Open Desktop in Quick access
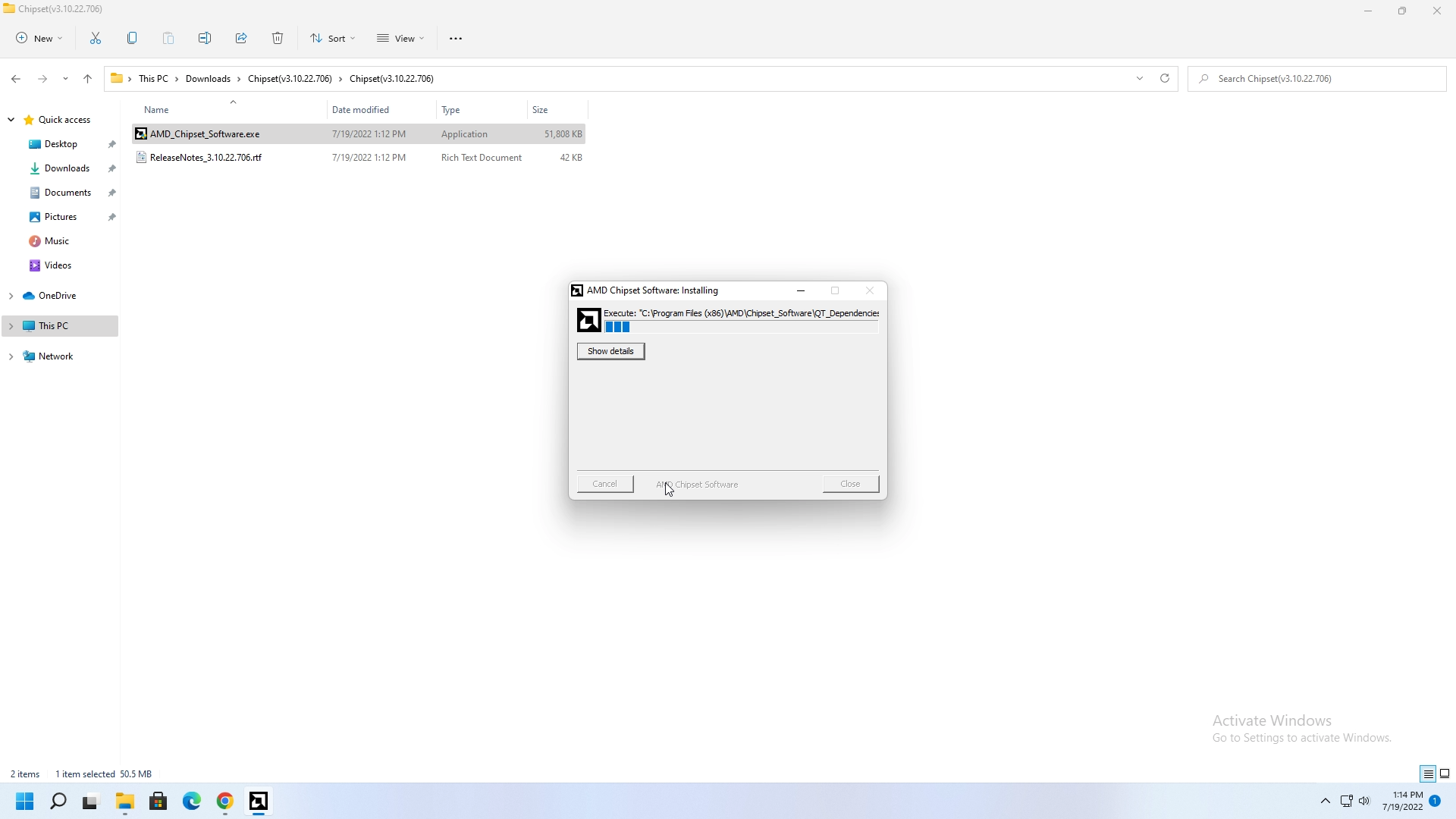This screenshot has height=819, width=1456. (61, 144)
